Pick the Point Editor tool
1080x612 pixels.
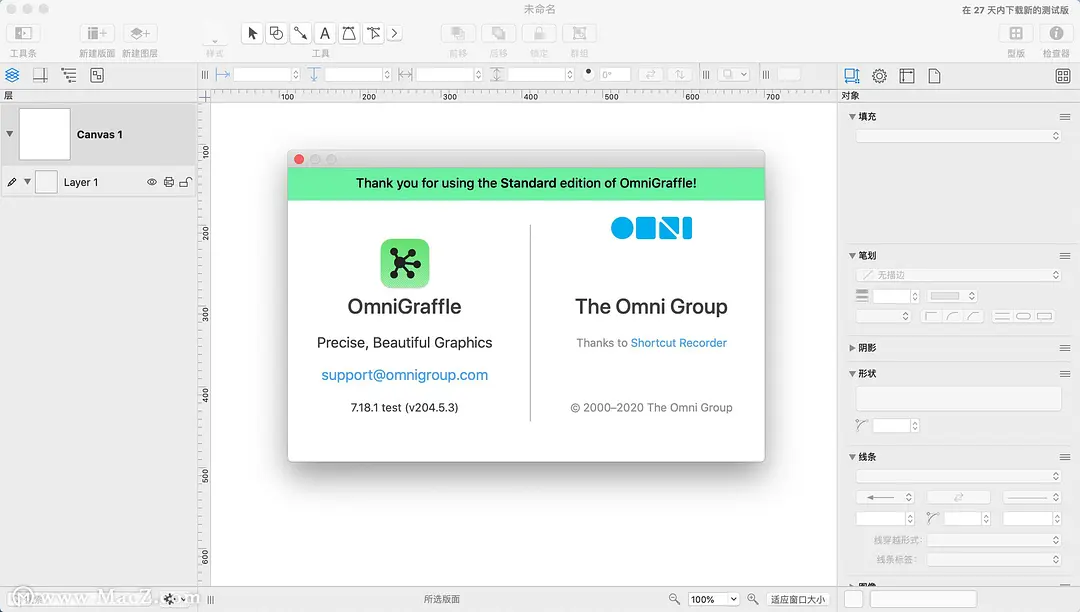(x=373, y=33)
